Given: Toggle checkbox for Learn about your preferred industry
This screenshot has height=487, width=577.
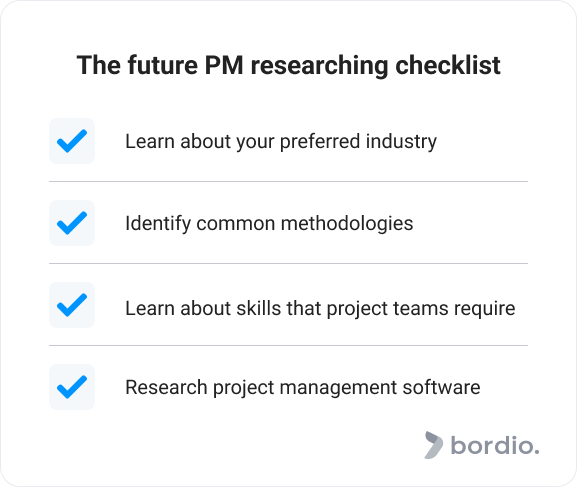Looking at the screenshot, I should (72, 141).
